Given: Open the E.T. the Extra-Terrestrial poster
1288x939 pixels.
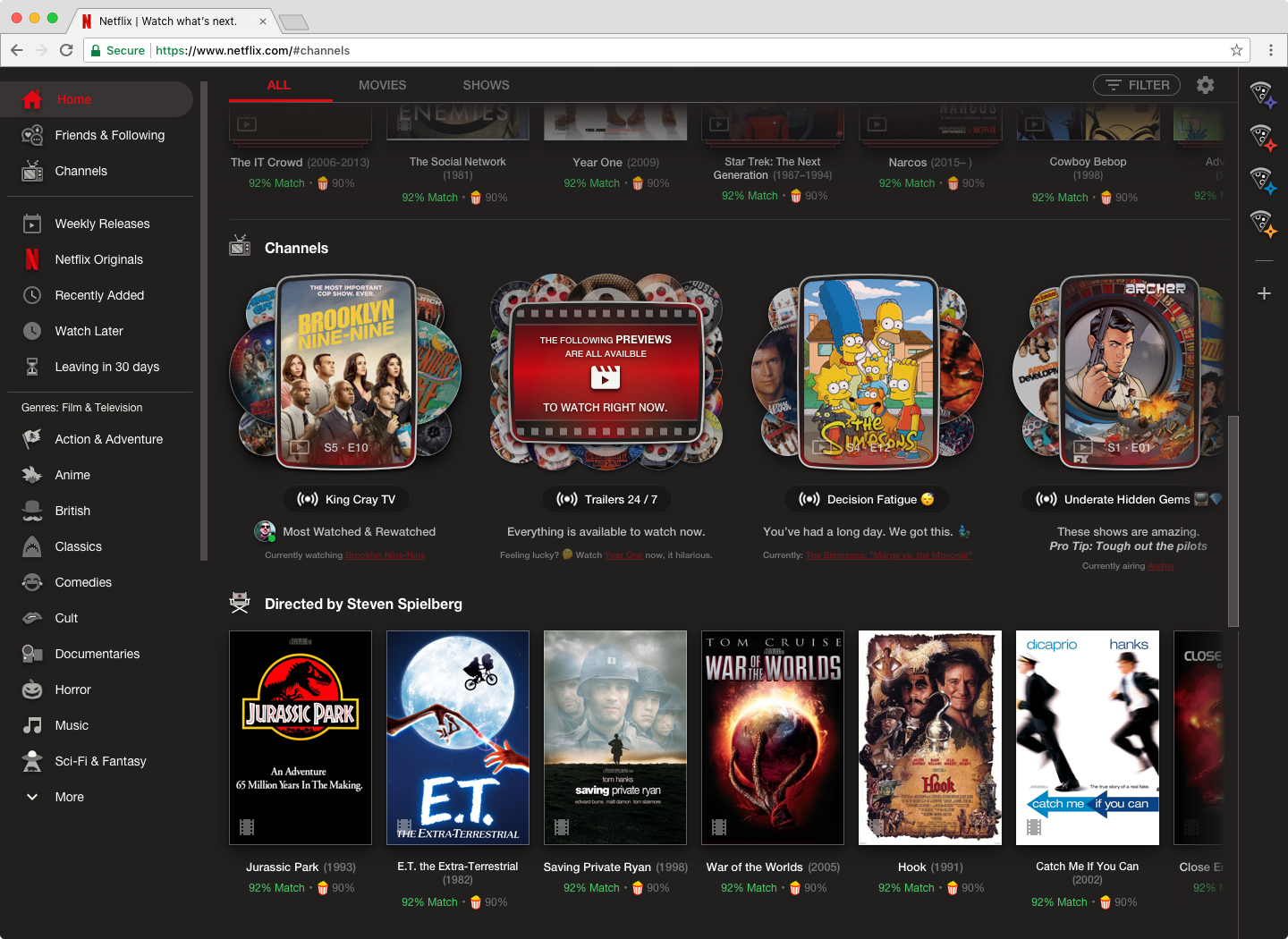Looking at the screenshot, I should (x=458, y=738).
